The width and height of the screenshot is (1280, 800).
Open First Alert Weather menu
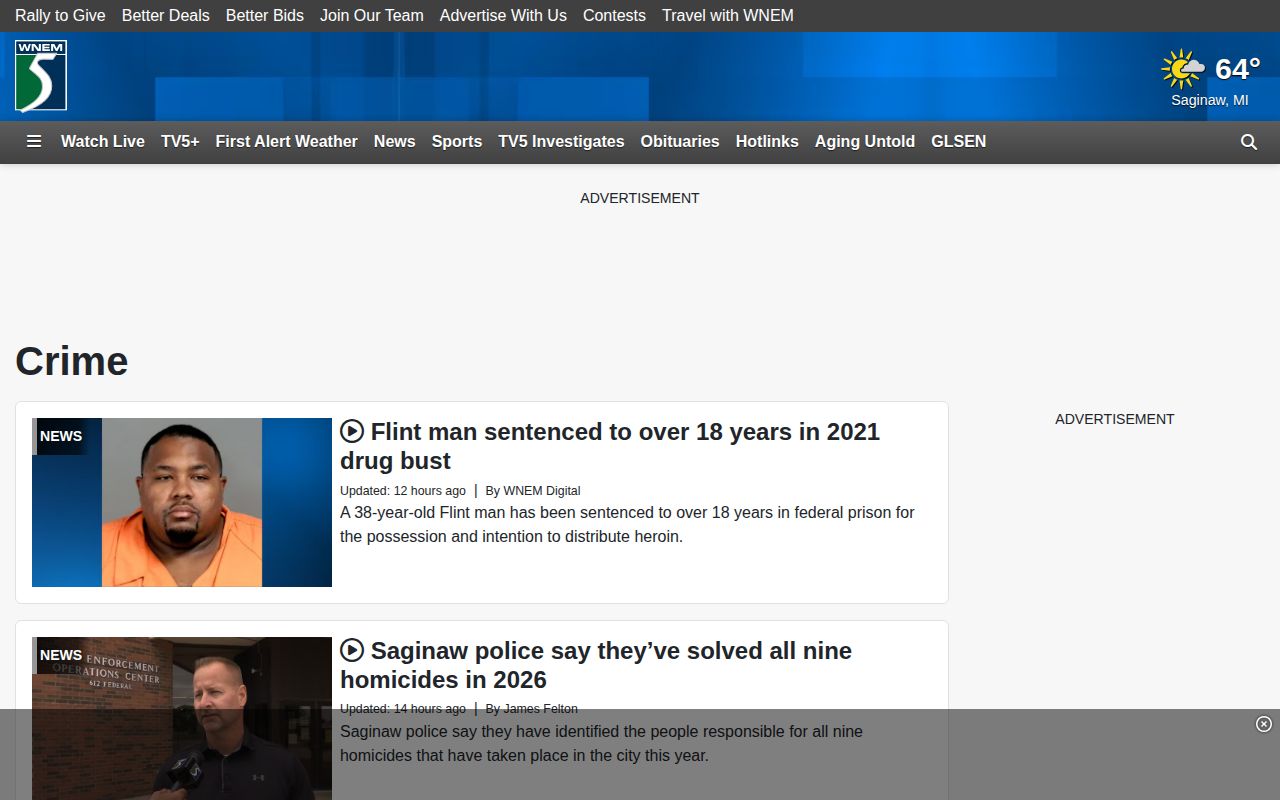287,141
